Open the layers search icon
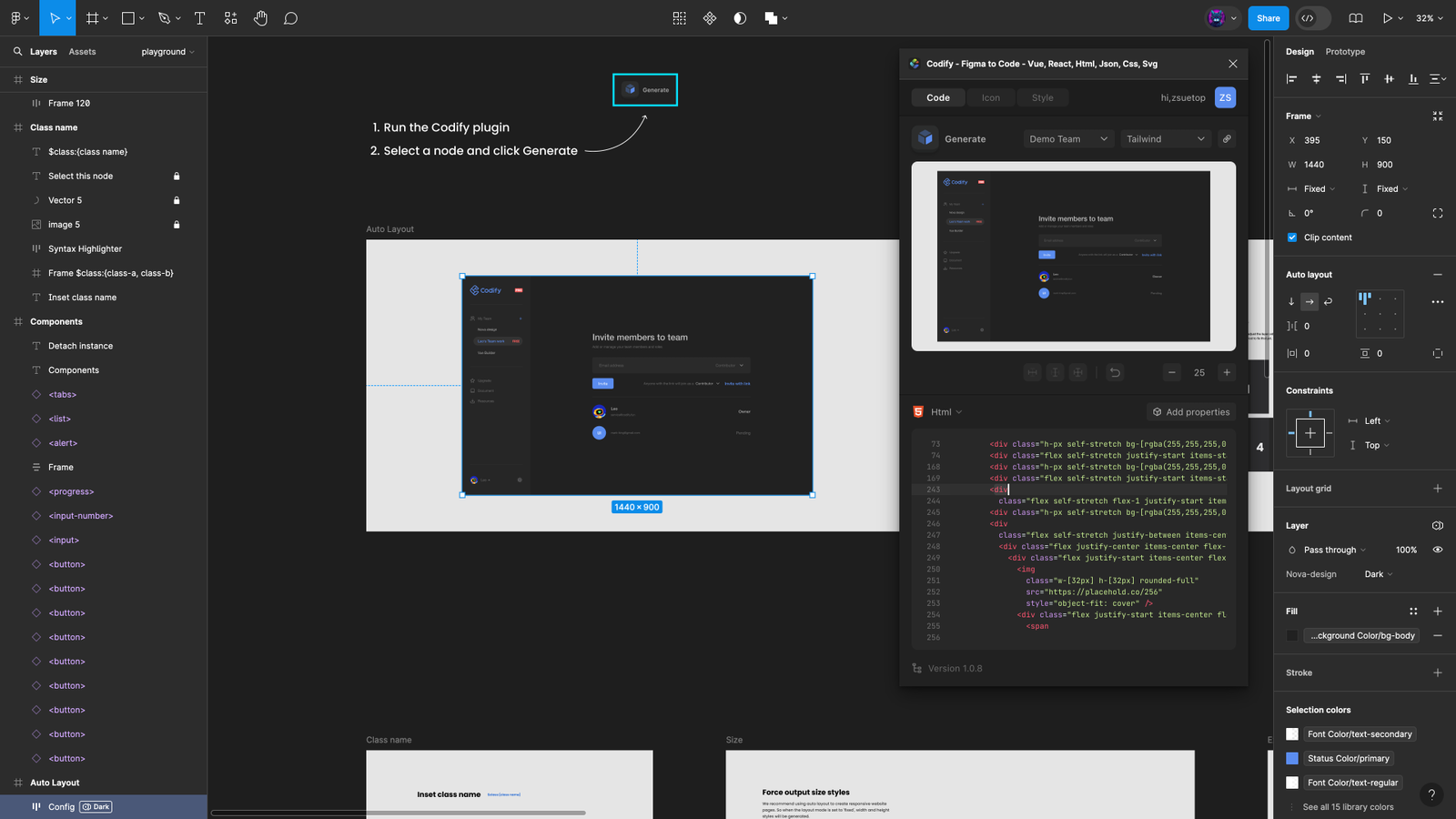 [17, 52]
